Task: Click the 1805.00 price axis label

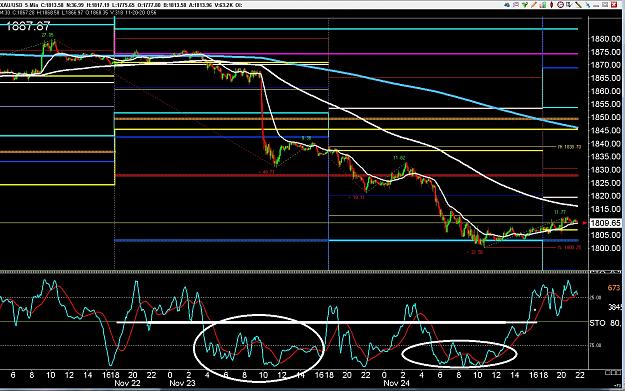Action: coord(605,235)
